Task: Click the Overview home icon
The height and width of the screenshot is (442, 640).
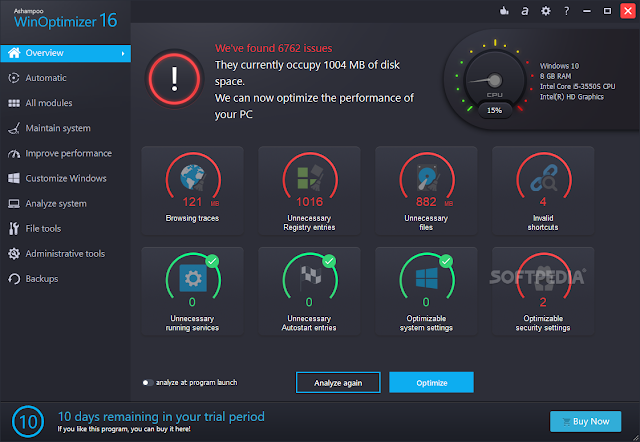Action: coord(14,53)
